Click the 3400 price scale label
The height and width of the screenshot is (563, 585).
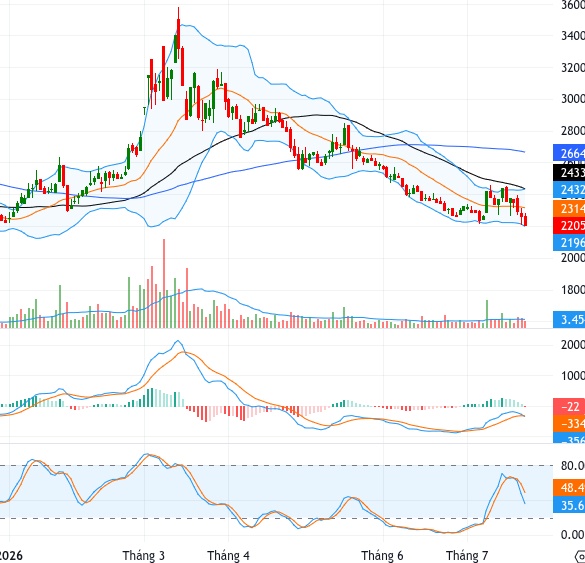pyautogui.click(x=573, y=36)
